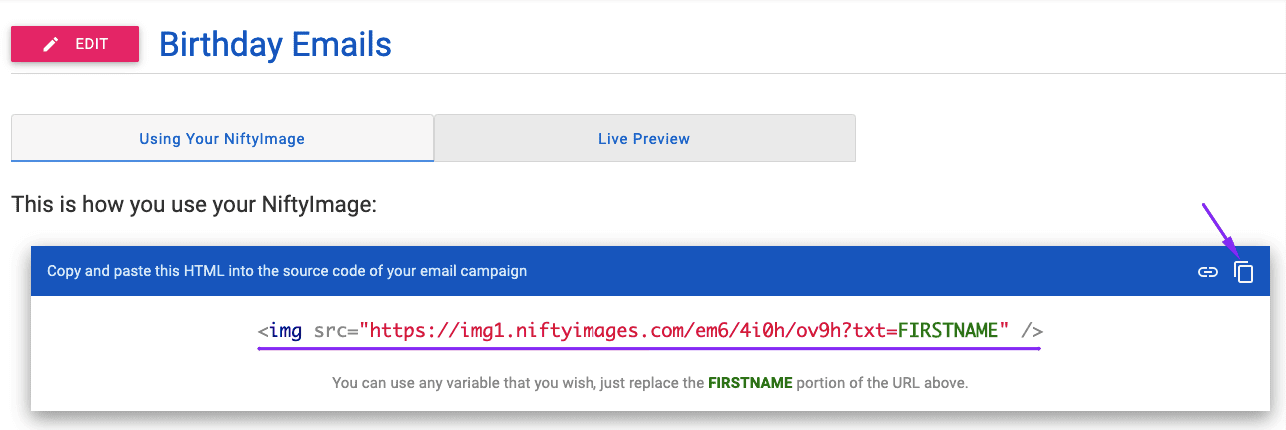The height and width of the screenshot is (430, 1286).
Task: Select the green FIRSTNAME variable in the URL
Action: click(x=948, y=330)
